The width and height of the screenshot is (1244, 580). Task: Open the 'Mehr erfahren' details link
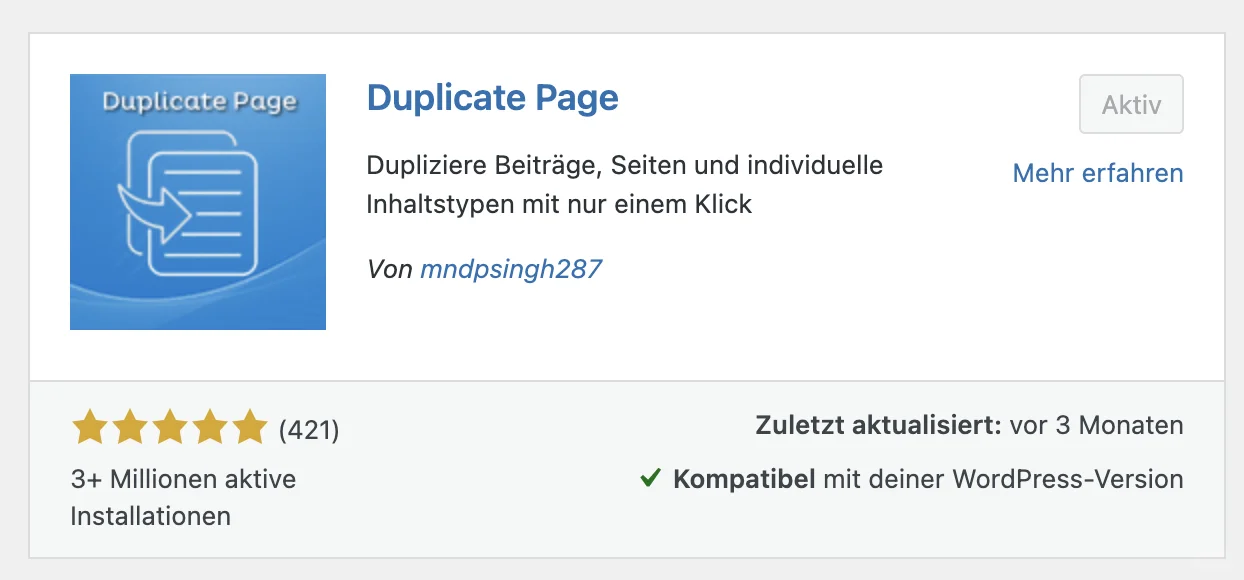tap(1097, 173)
